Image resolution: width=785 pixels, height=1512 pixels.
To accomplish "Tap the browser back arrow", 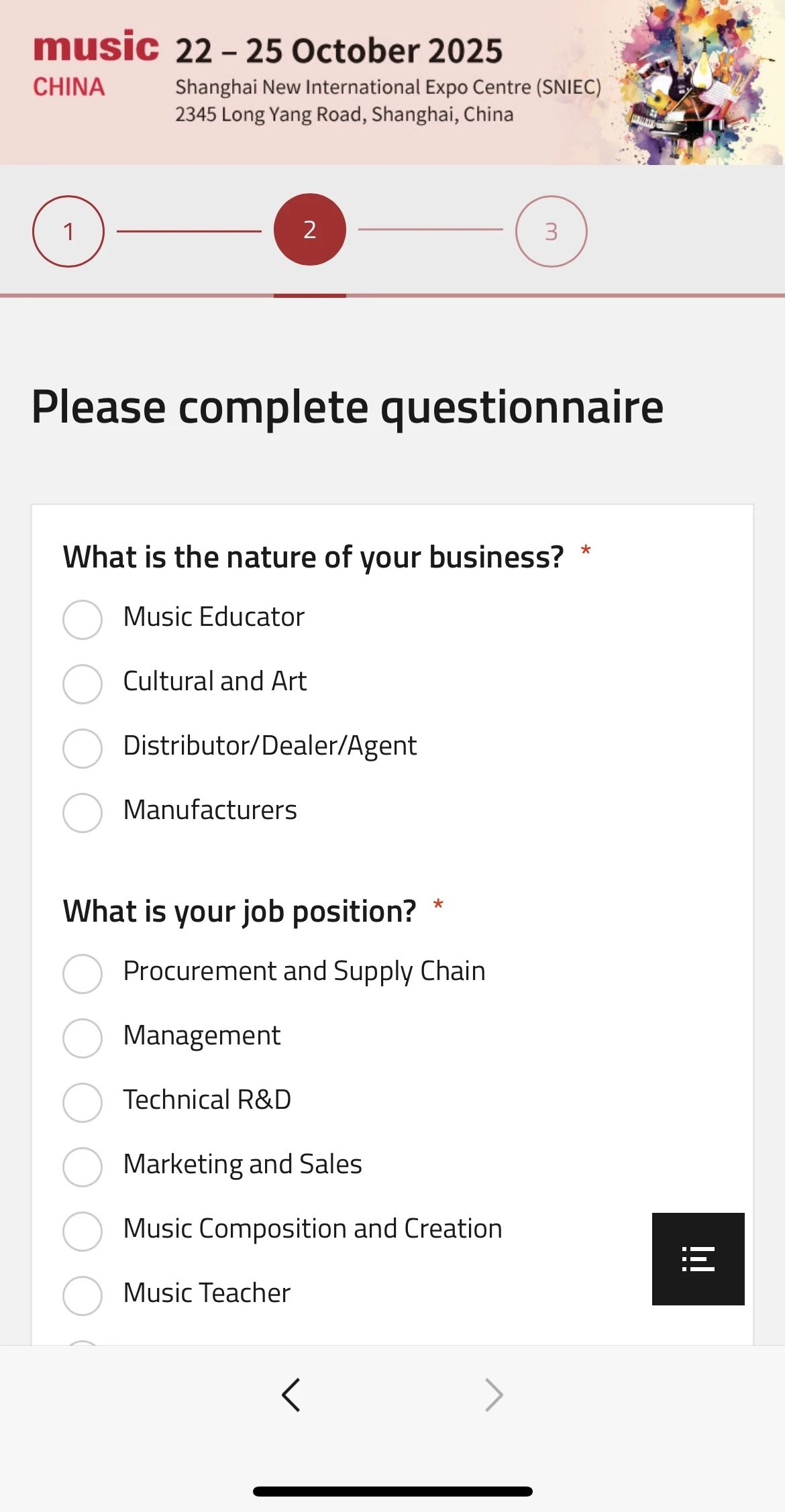I will 291,1395.
